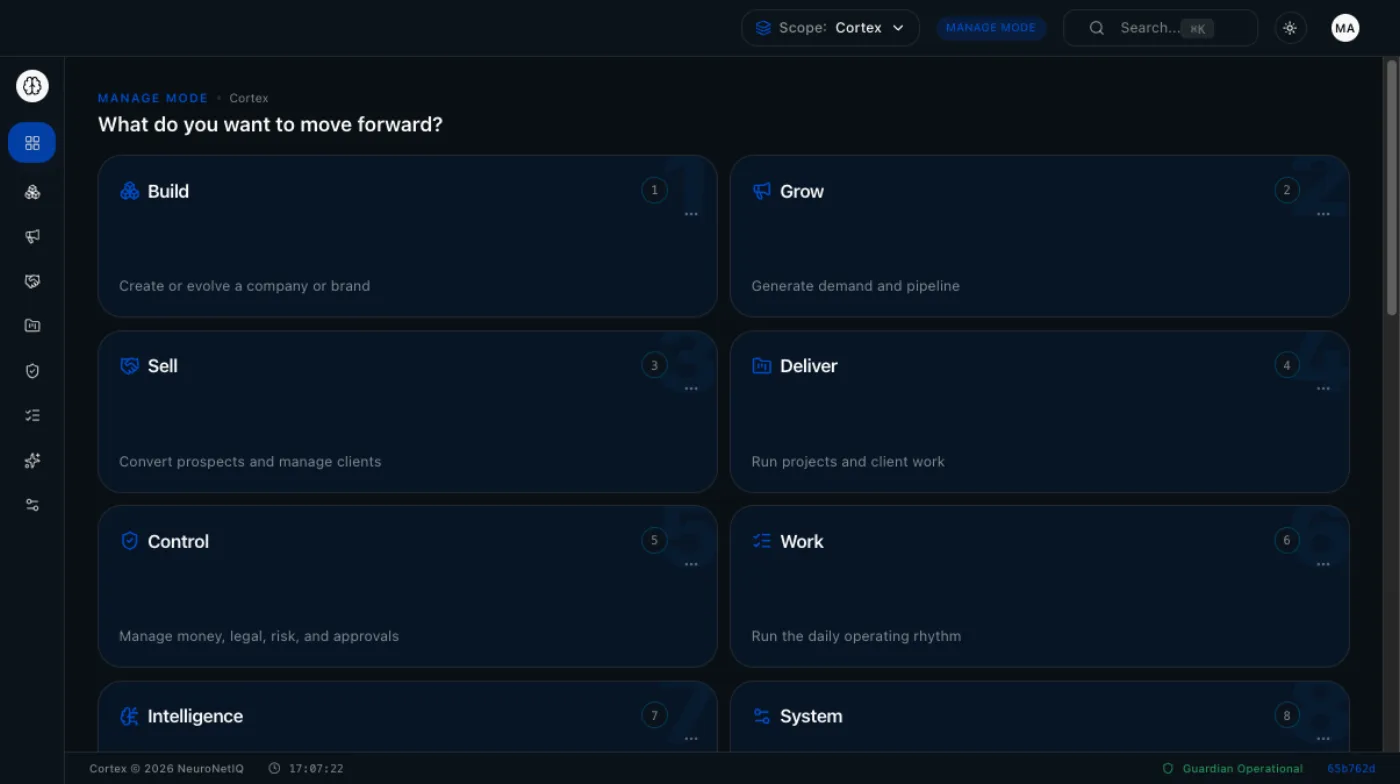Open Deliver from sidebar folder icon
The image size is (1400, 784).
pyautogui.click(x=32, y=326)
